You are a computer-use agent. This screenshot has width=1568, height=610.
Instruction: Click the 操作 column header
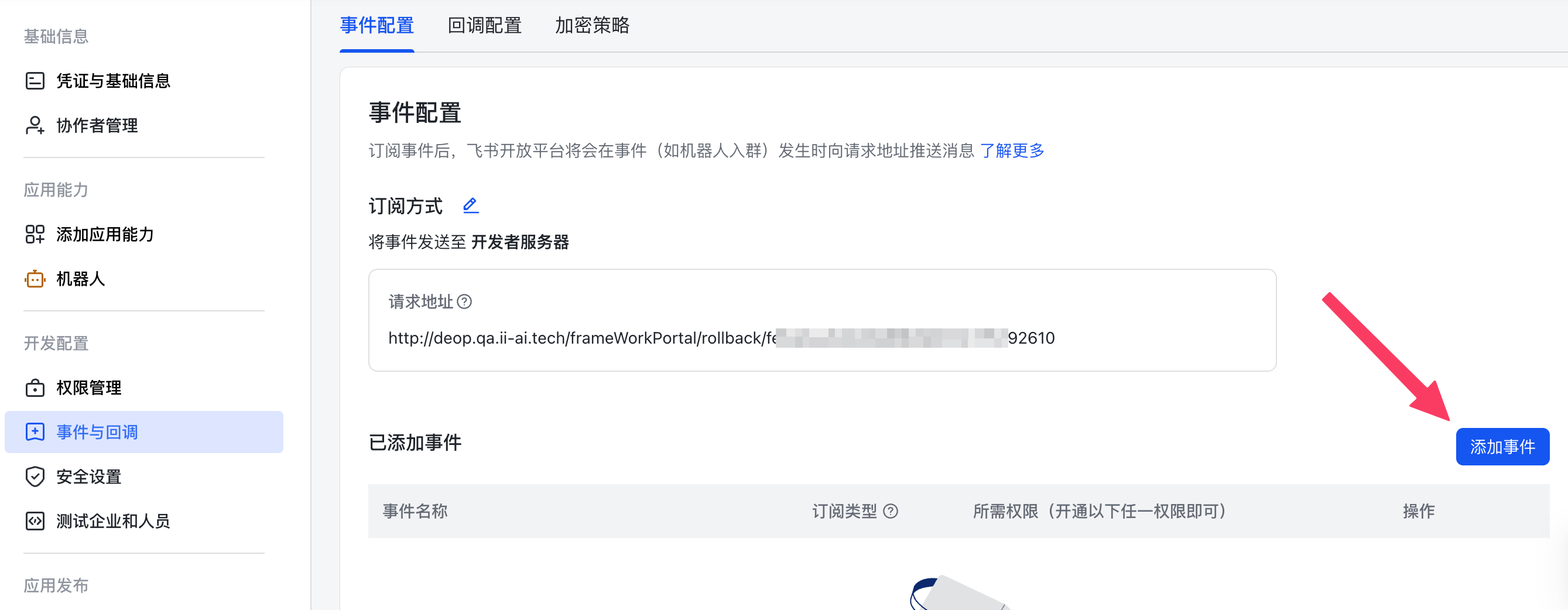(1418, 512)
